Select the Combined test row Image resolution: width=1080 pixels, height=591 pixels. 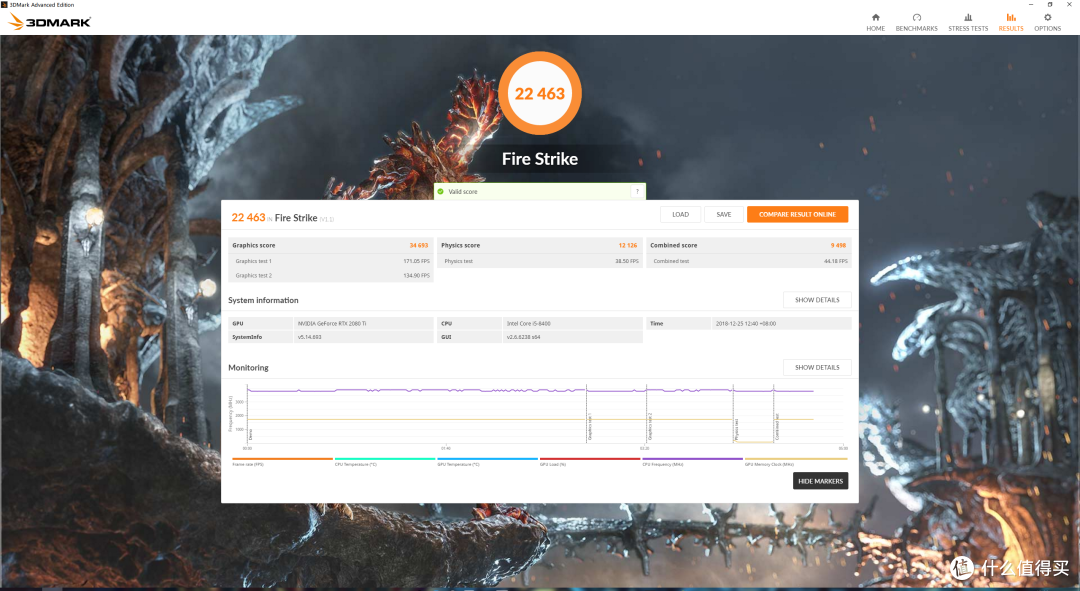click(749, 261)
